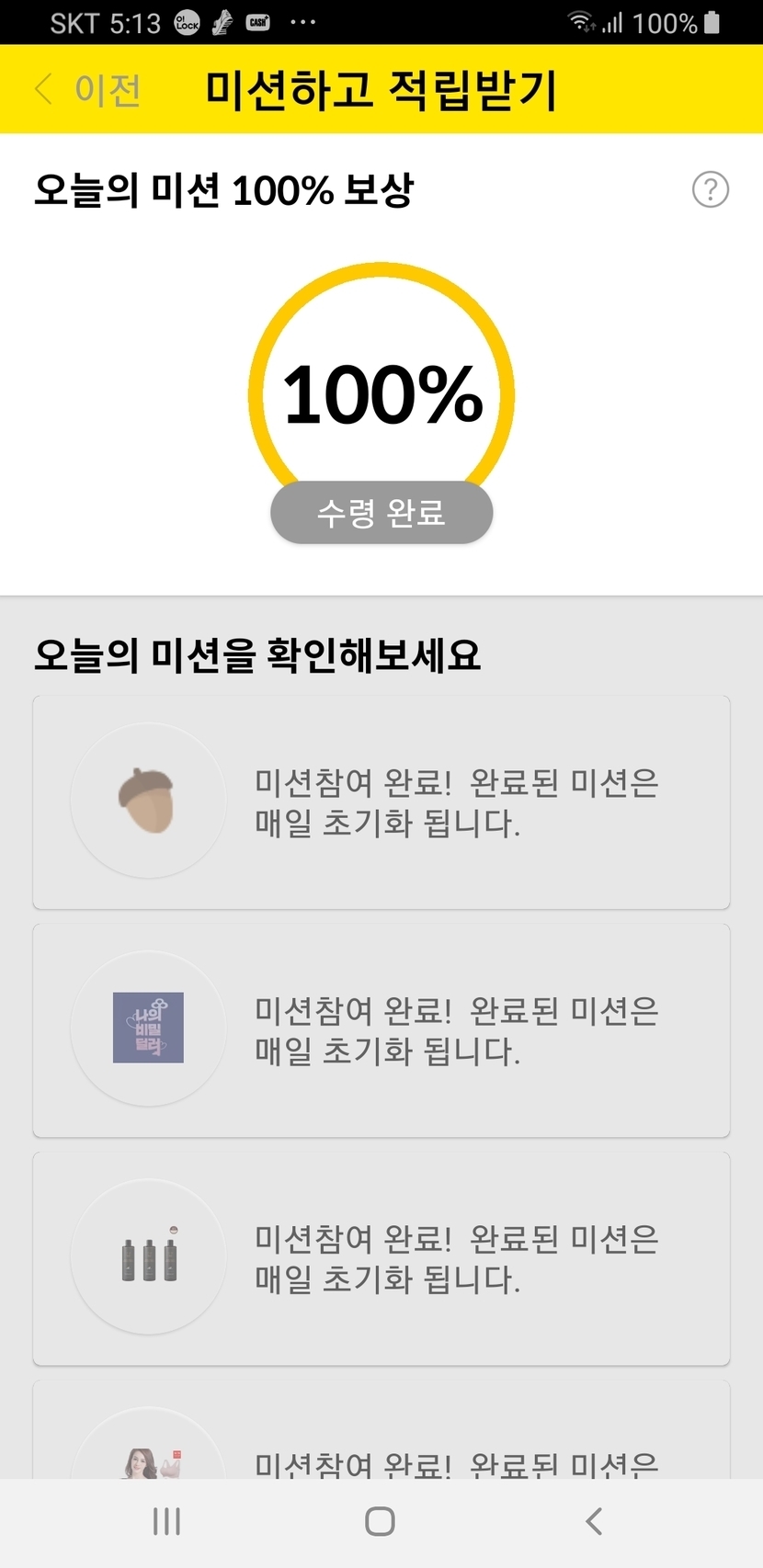Tap the 100% progress circle
Image resolution: width=763 pixels, height=1568 pixels.
pyautogui.click(x=381, y=395)
